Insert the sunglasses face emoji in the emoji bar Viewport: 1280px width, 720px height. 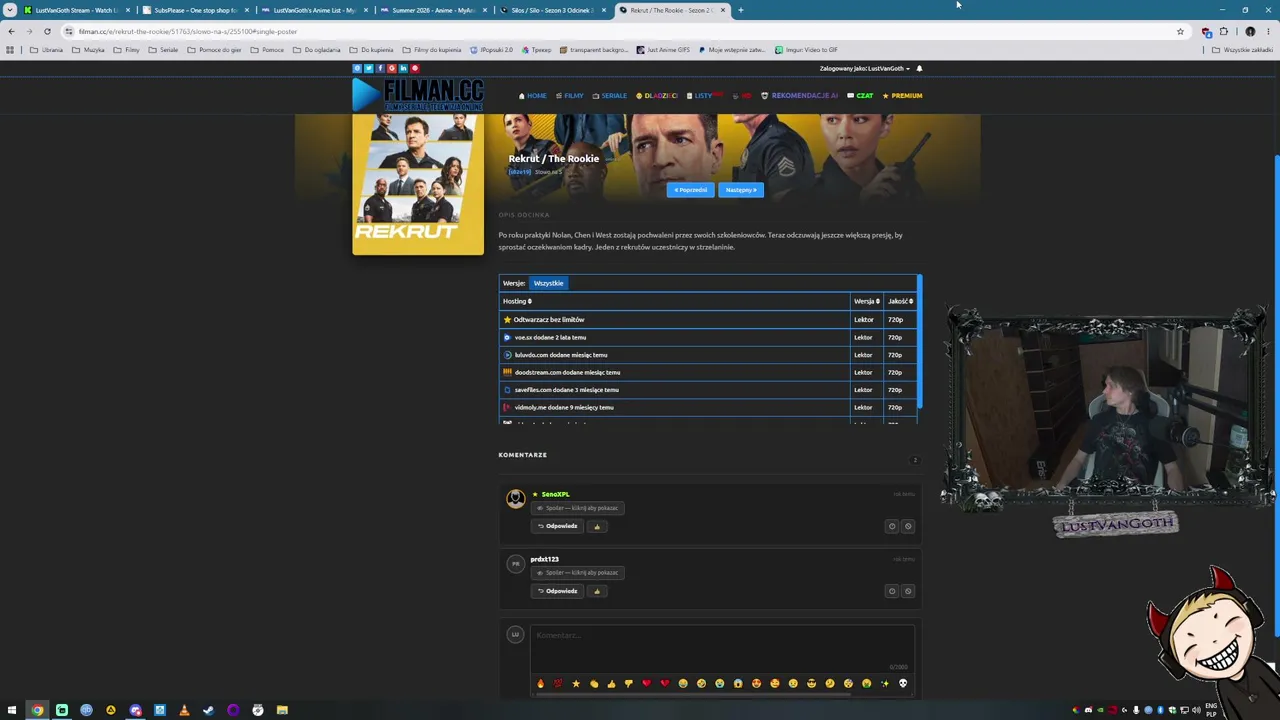coord(811,684)
